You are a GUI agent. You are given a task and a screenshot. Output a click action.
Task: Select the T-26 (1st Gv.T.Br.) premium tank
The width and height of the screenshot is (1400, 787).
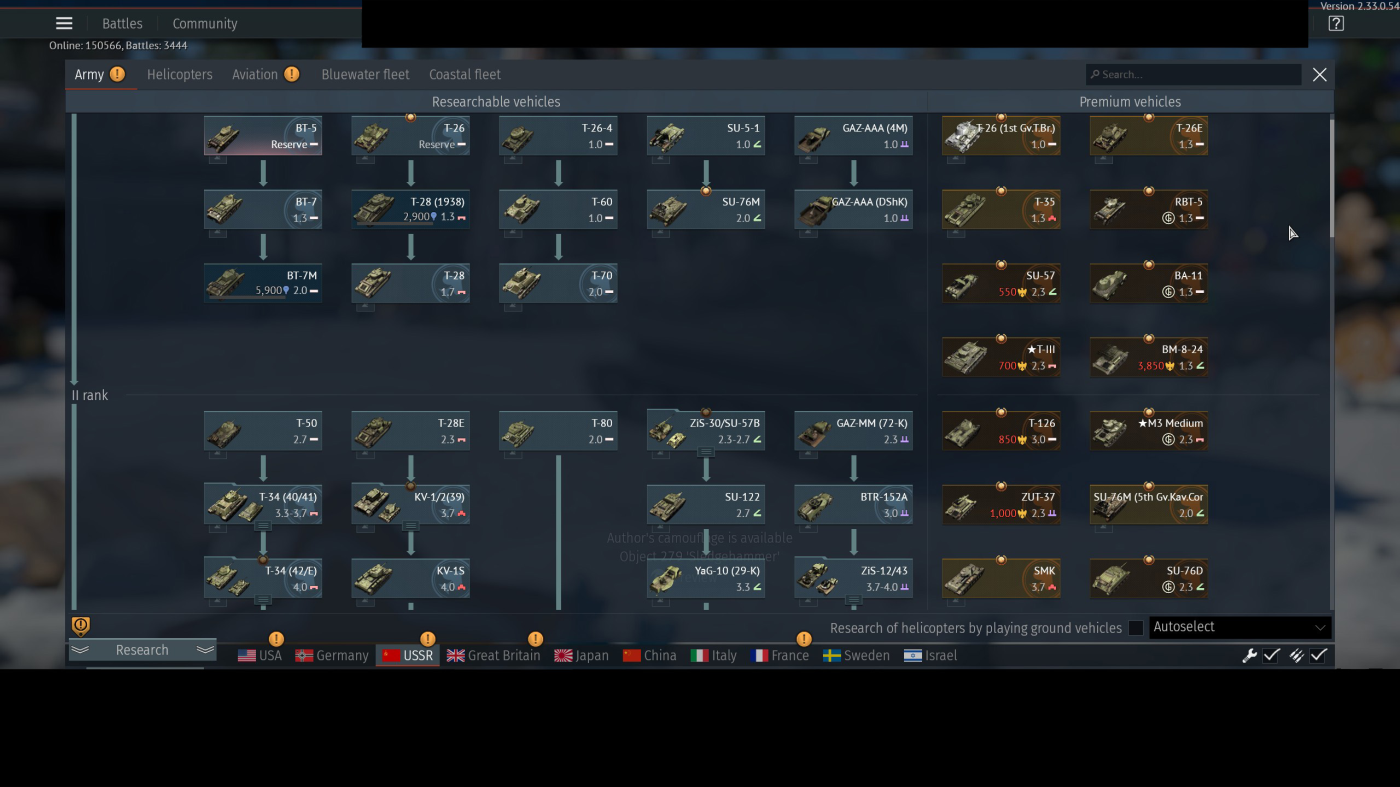click(1001, 136)
